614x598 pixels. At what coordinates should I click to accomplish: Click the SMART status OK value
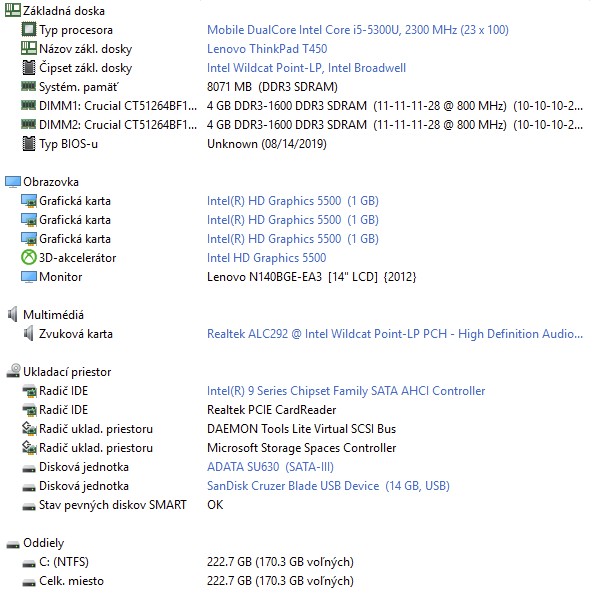(x=215, y=505)
